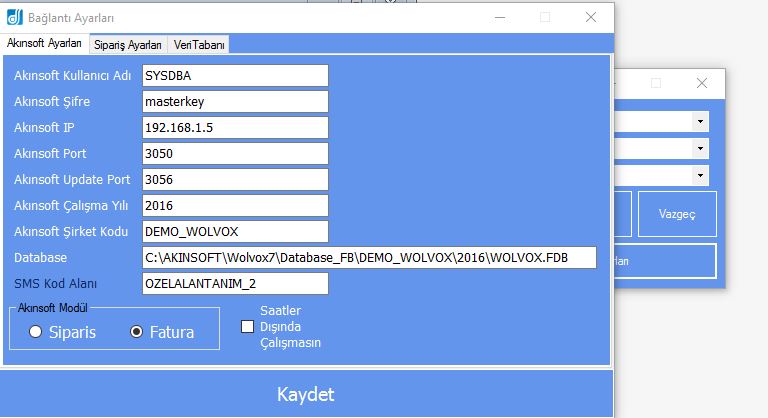The width and height of the screenshot is (768, 418).
Task: Minimize the Bağlantı Ayarları window
Action: [500, 18]
